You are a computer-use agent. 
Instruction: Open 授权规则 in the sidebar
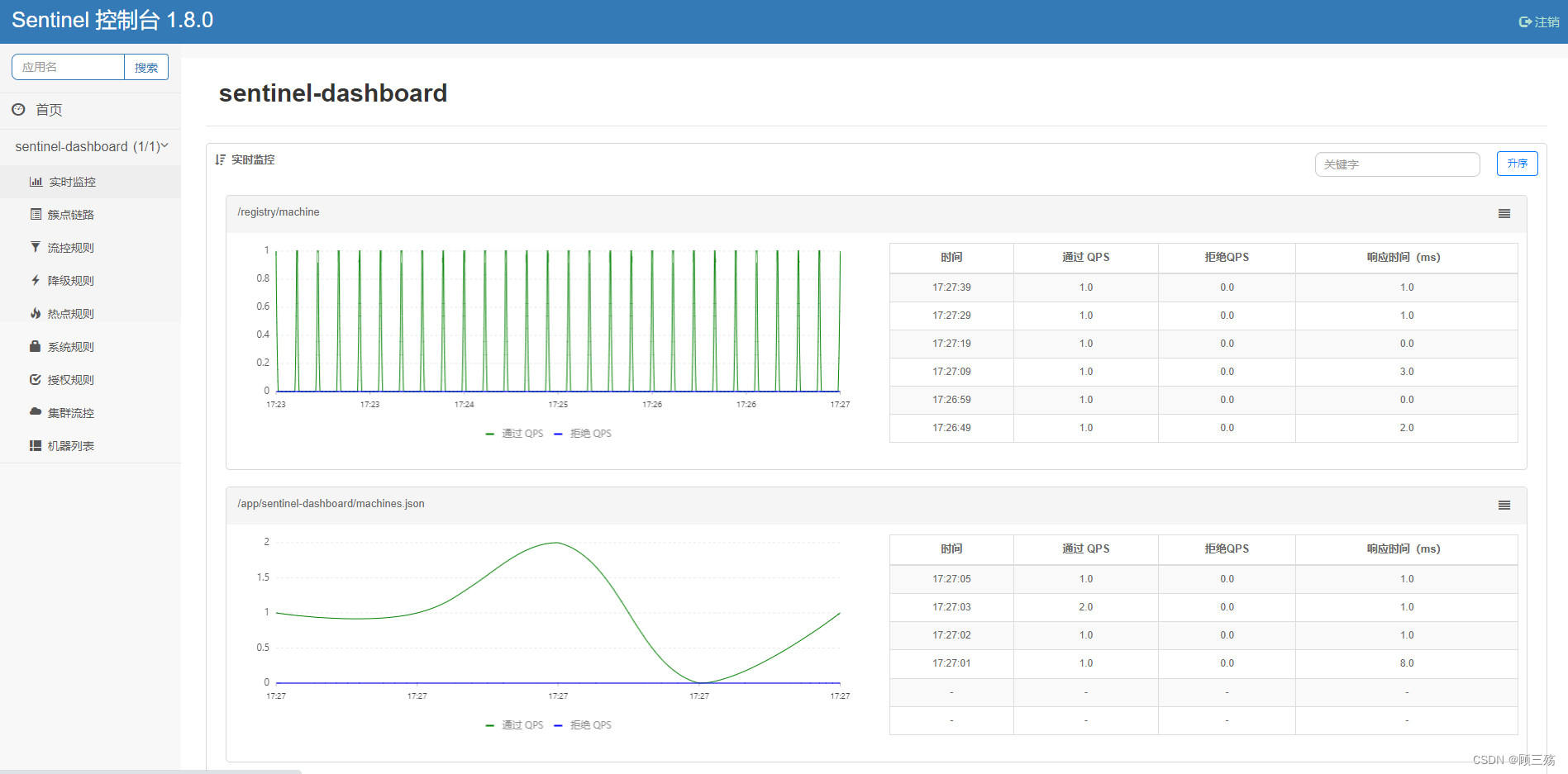90,380
